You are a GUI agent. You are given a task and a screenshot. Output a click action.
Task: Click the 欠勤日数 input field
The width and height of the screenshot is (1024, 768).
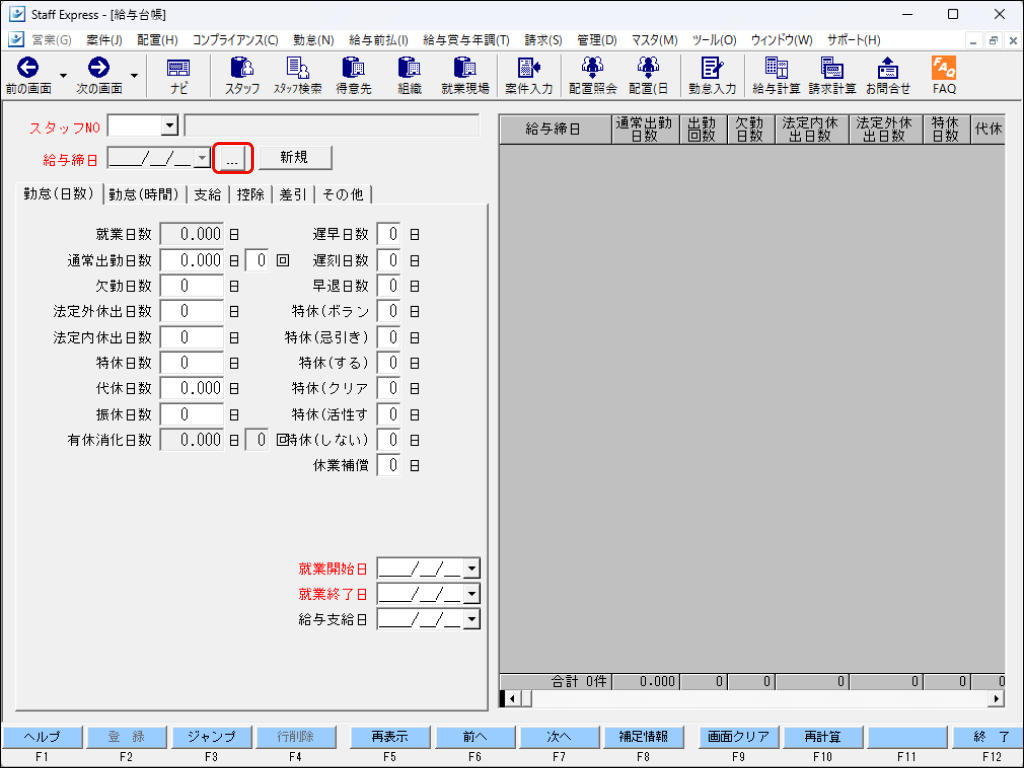[x=192, y=285]
